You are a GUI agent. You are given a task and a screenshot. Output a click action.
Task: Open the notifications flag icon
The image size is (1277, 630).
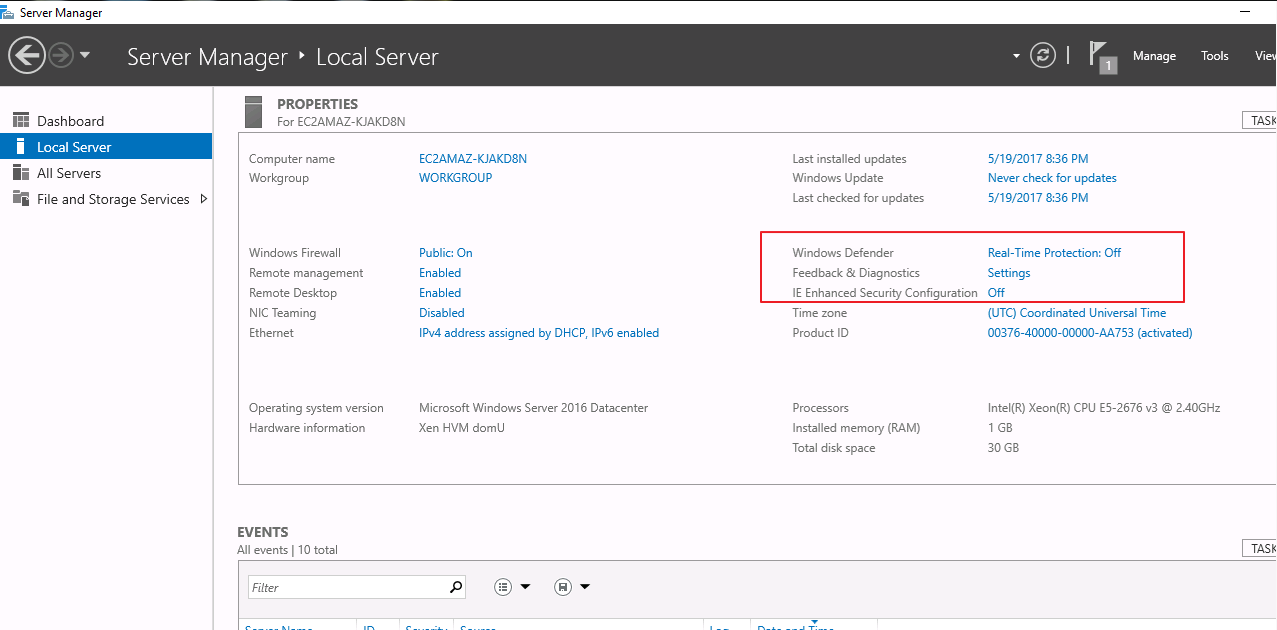(x=1101, y=56)
